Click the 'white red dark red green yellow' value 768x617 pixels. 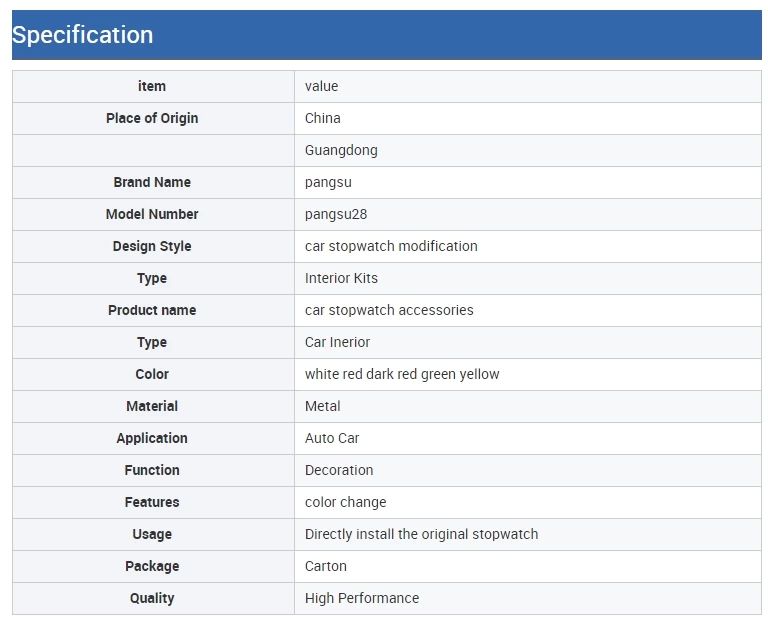tap(402, 374)
